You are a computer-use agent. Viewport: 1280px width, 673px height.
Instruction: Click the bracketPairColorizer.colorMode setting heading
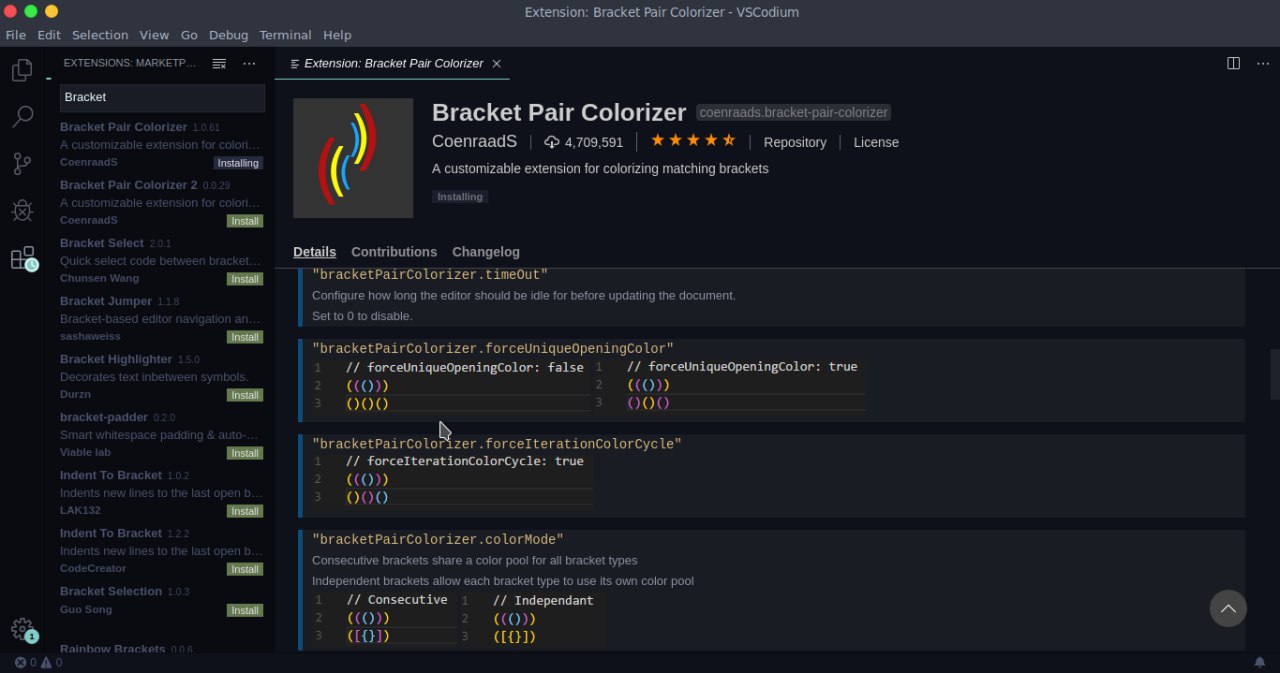point(438,539)
